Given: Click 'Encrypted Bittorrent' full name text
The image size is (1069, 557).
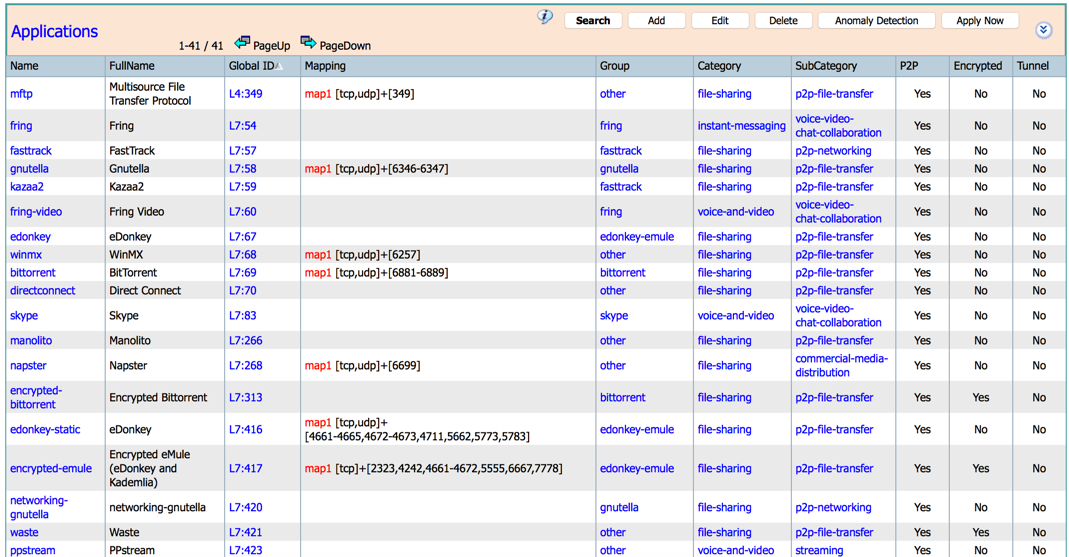Looking at the screenshot, I should coord(158,397).
